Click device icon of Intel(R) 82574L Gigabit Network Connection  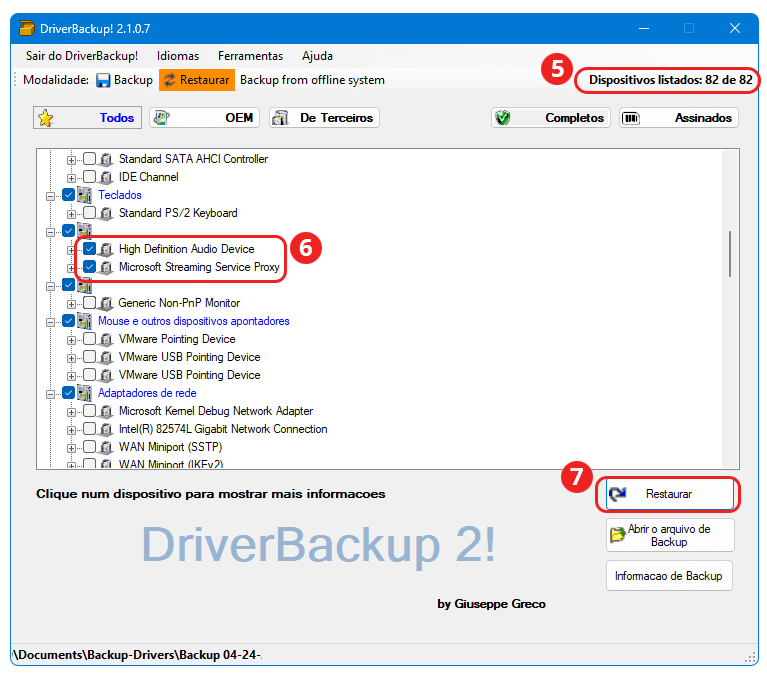click(106, 430)
